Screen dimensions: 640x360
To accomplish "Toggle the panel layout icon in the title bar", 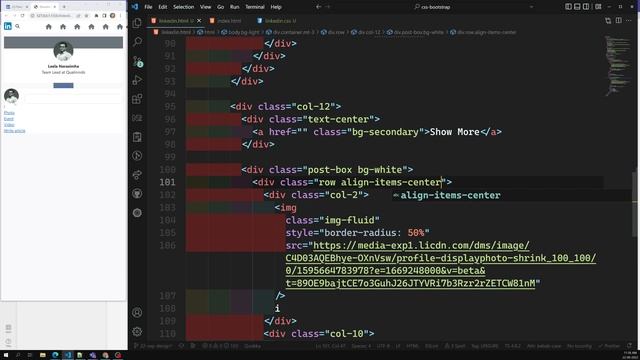I will click(577, 7).
